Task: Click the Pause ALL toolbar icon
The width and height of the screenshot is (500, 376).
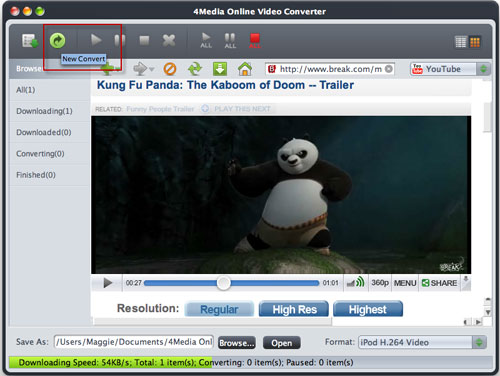Action: point(230,41)
